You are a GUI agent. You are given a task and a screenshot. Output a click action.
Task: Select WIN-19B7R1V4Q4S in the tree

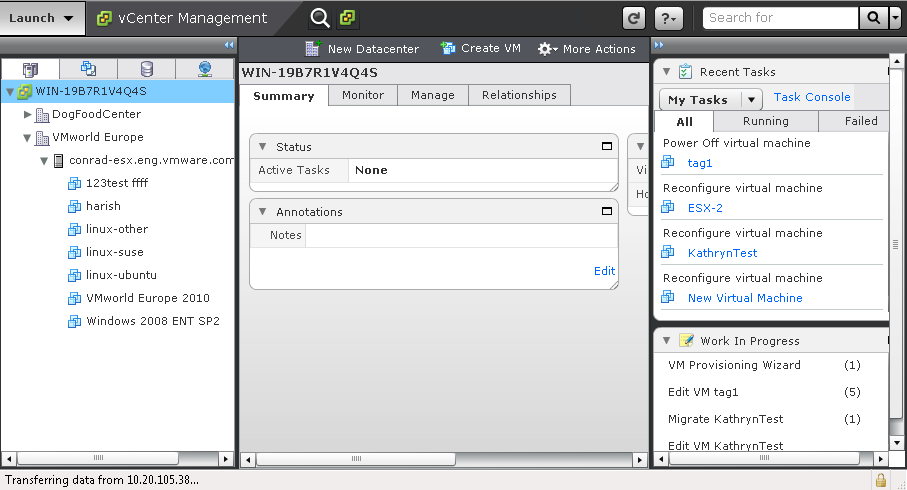pos(90,91)
